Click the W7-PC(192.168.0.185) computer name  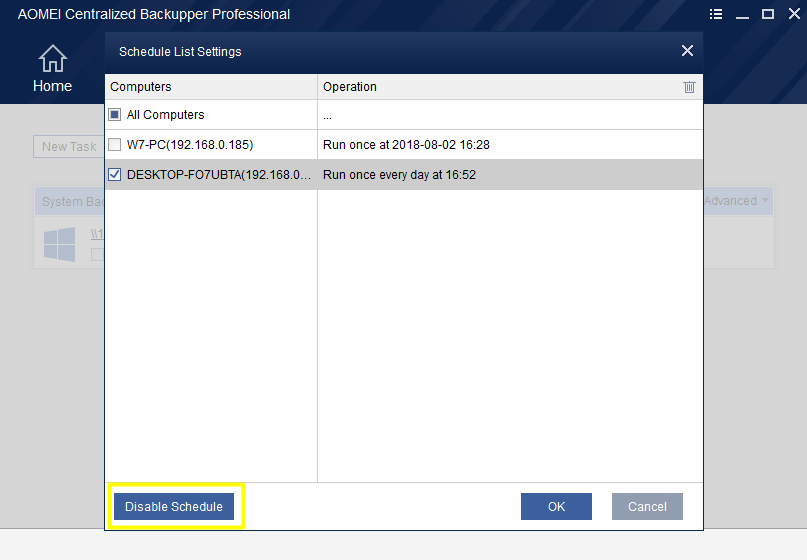click(190, 145)
